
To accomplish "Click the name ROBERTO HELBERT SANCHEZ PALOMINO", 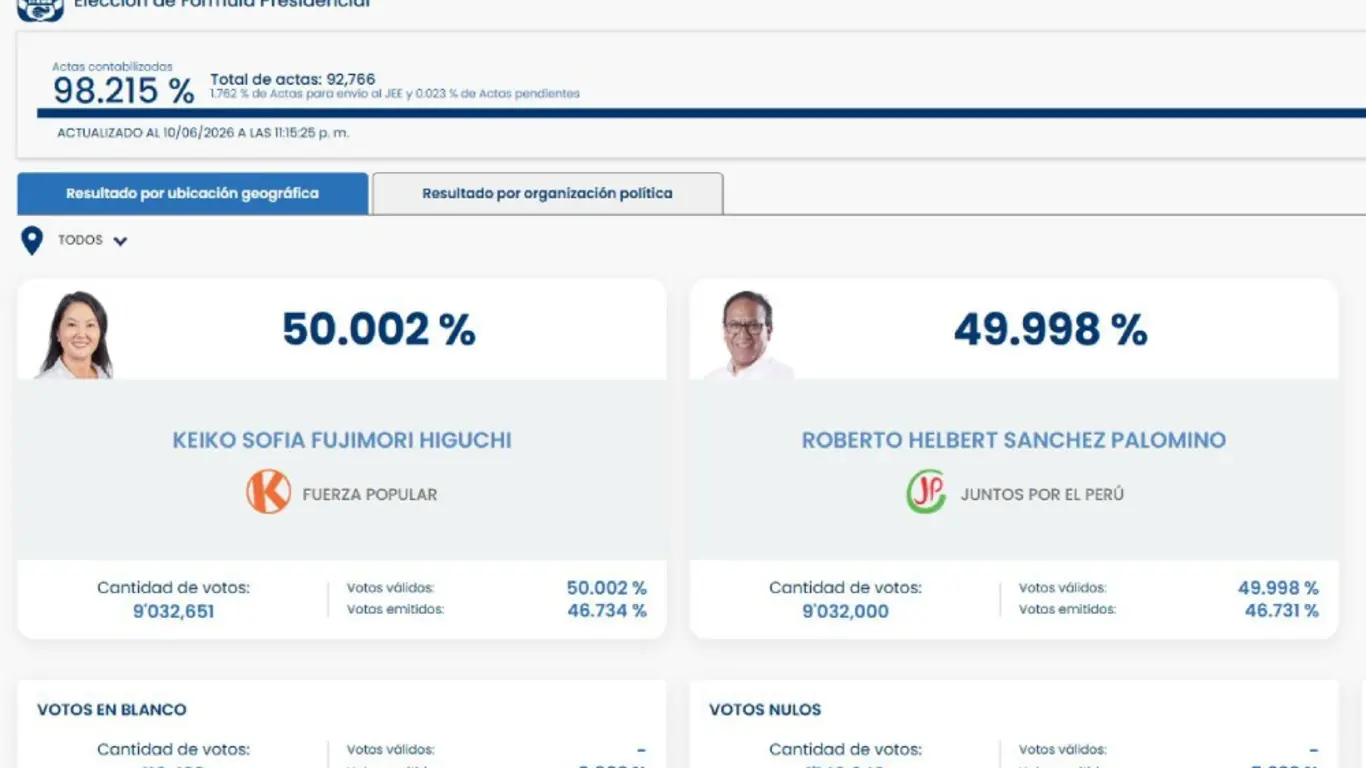I will 1014,440.
